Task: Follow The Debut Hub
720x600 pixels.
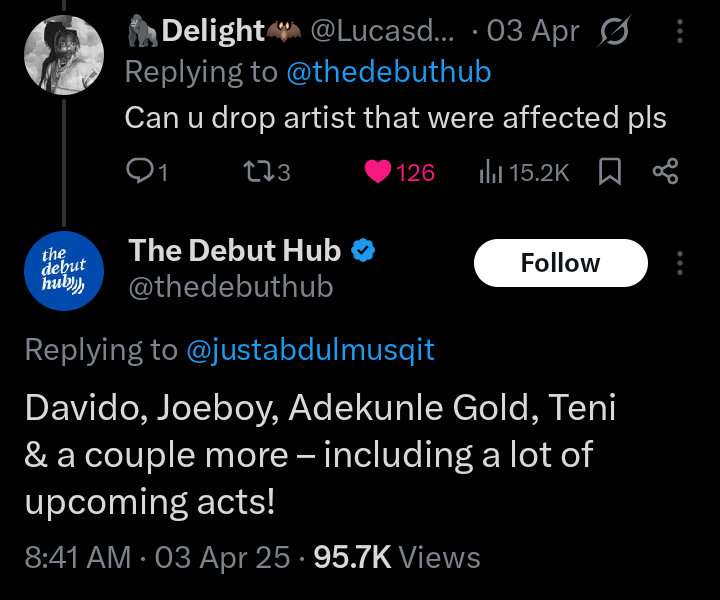Action: (560, 263)
